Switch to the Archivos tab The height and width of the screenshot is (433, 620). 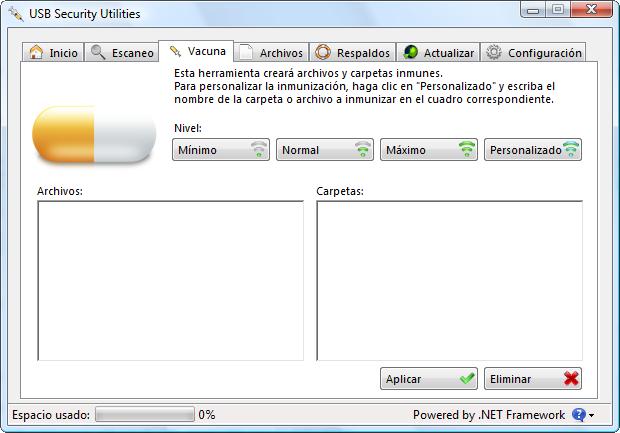tap(271, 52)
